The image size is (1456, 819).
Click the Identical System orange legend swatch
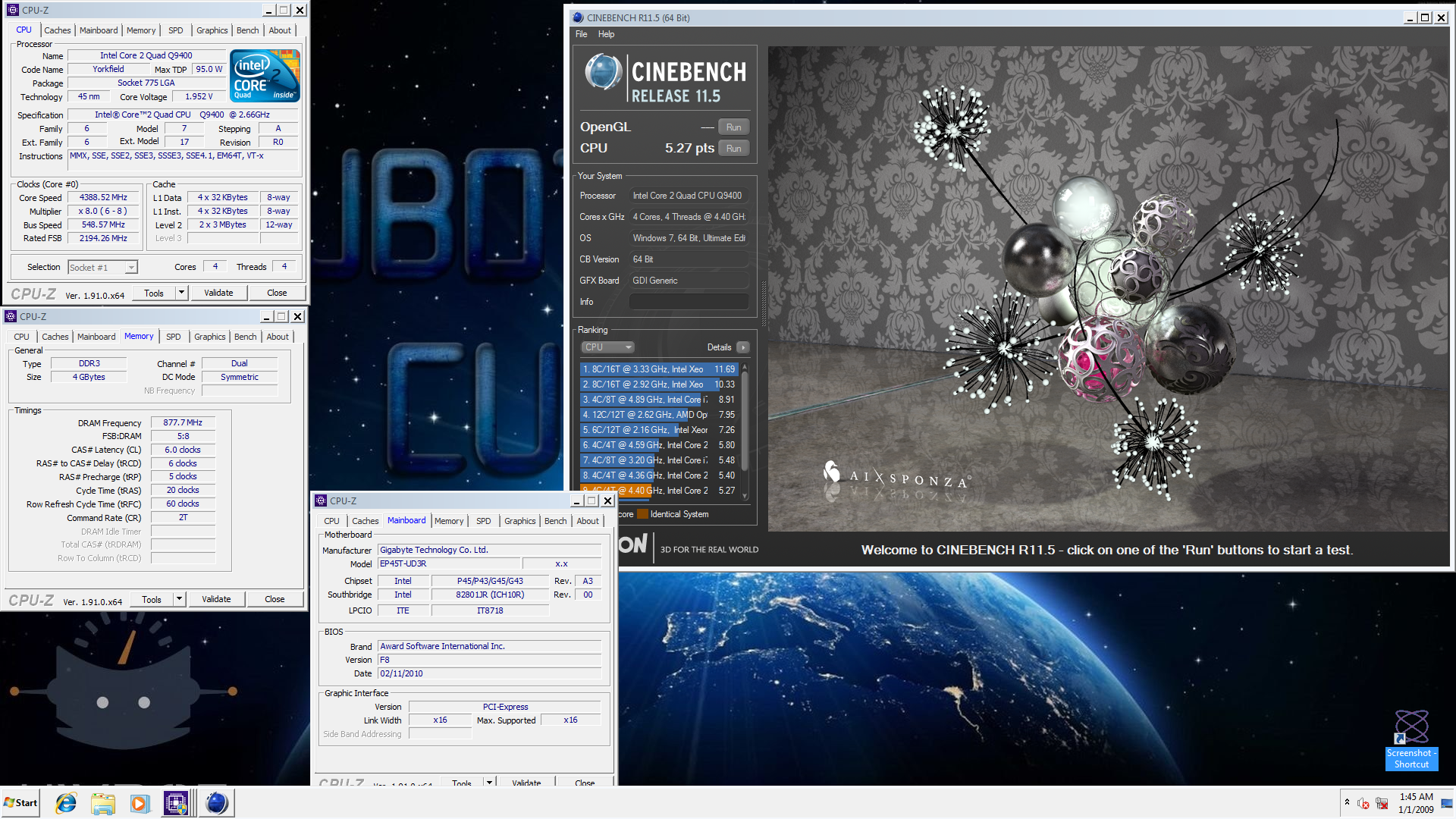642,514
